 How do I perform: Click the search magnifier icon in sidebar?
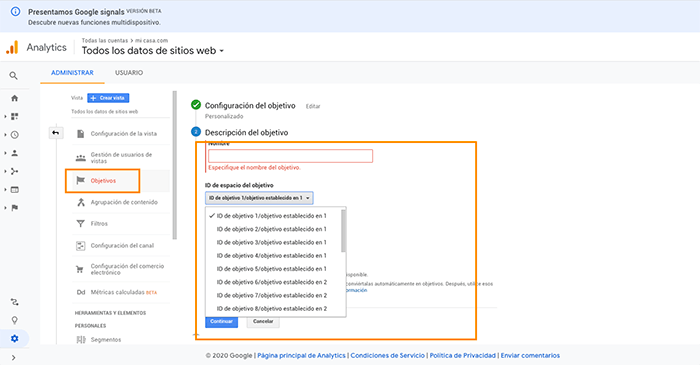(14, 76)
